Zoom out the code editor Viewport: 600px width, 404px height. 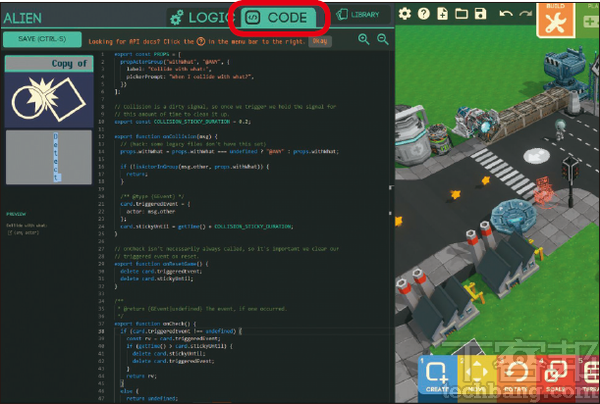point(383,39)
